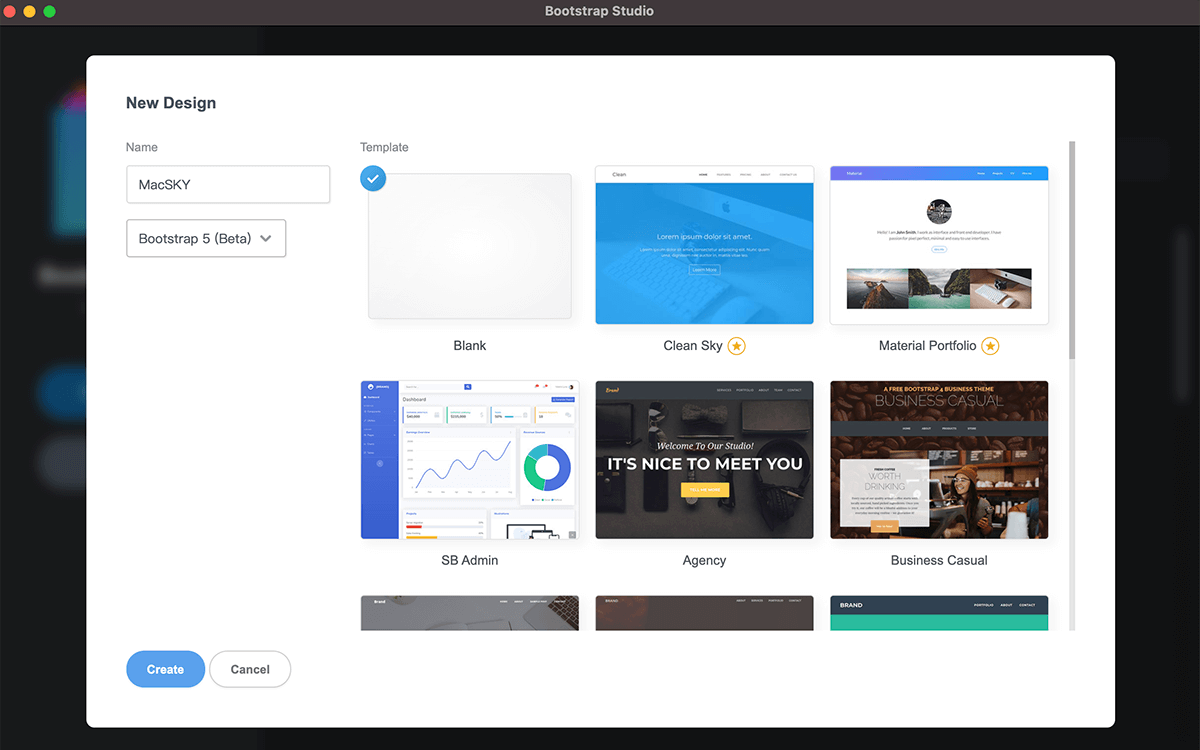The height and width of the screenshot is (750, 1200).
Task: Close the Bootstrap Studio window
Action: (10, 12)
